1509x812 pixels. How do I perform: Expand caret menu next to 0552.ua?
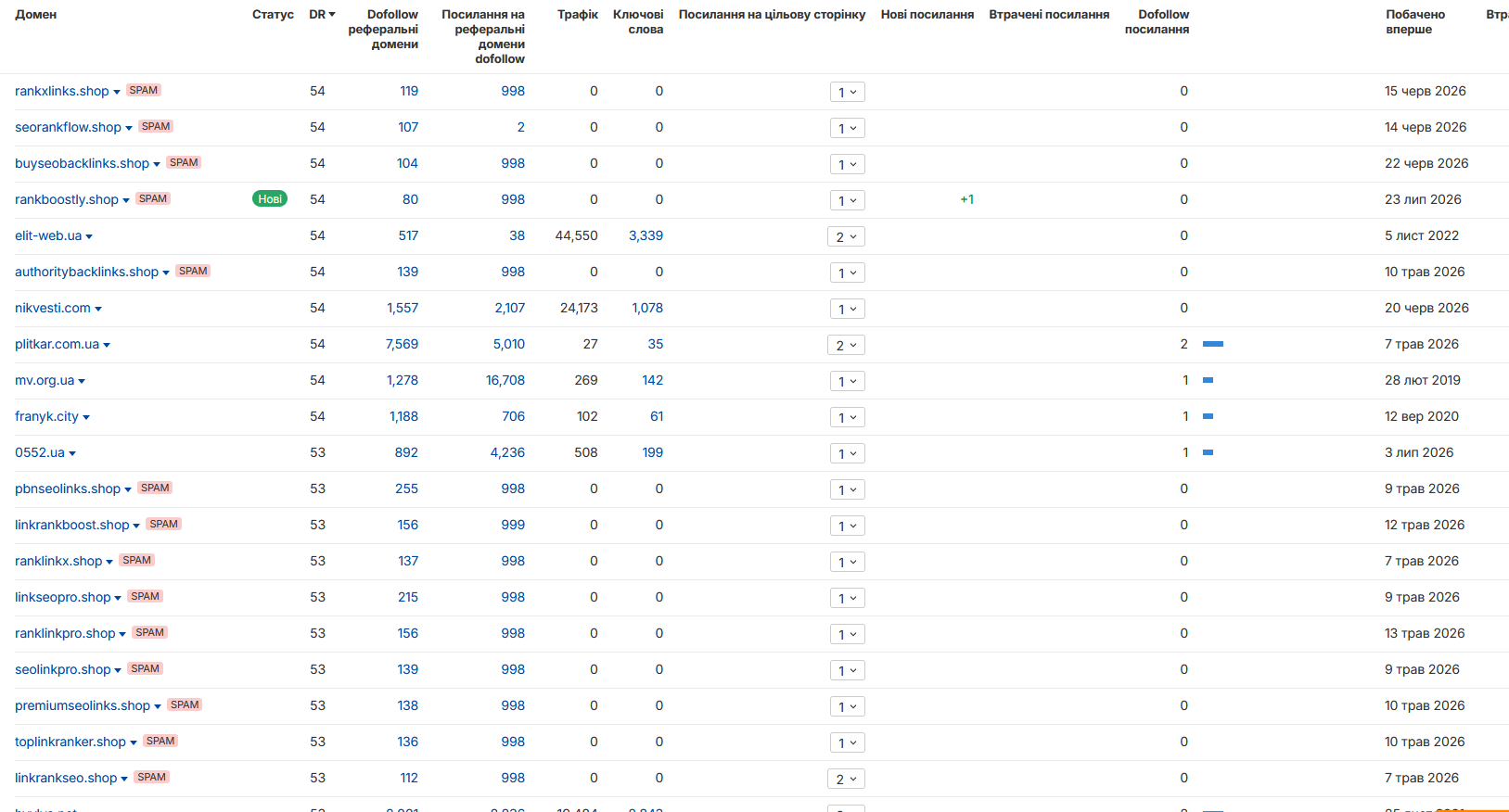[x=72, y=453]
